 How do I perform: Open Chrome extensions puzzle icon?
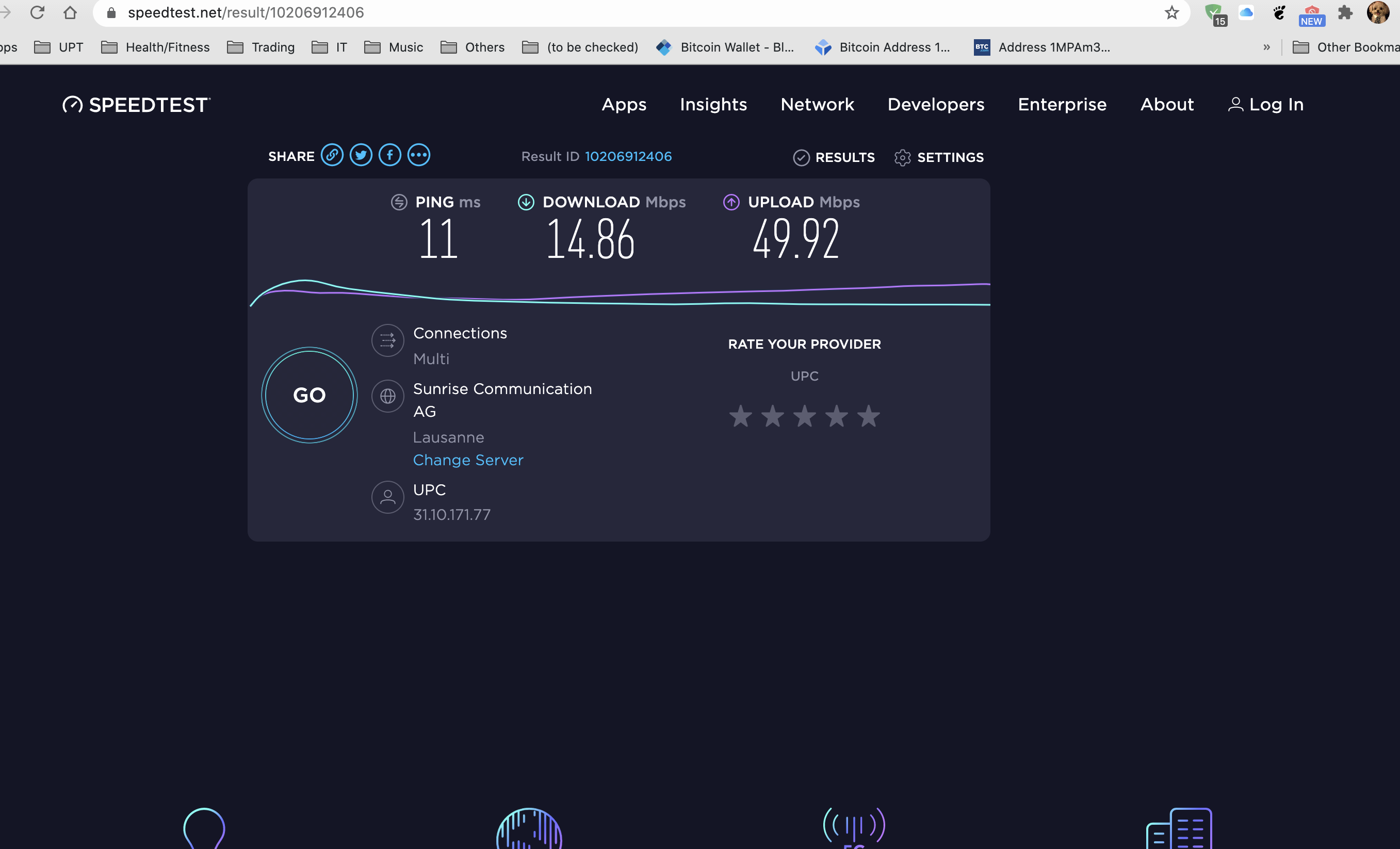point(1345,12)
